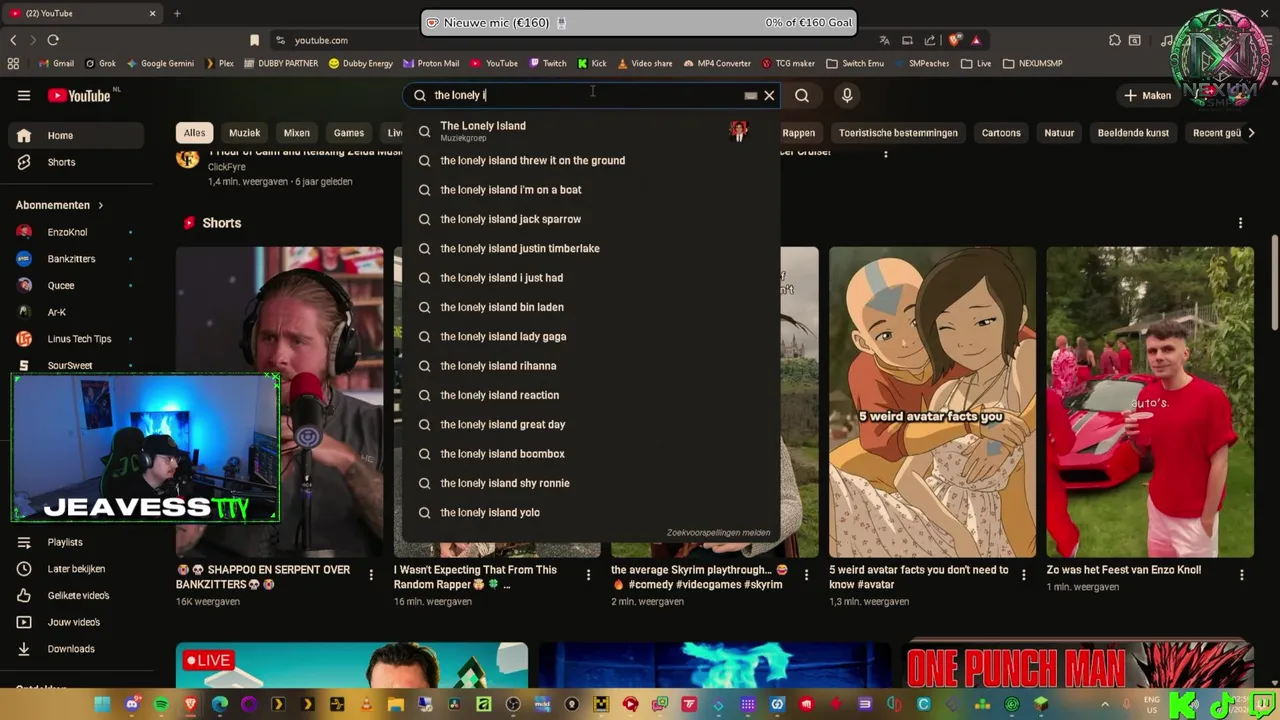1280x720 pixels.
Task: Expand the Abonnementen section
Action: click(x=59, y=205)
